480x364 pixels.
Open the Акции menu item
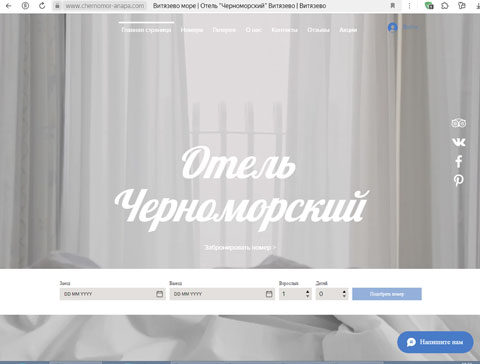point(348,30)
